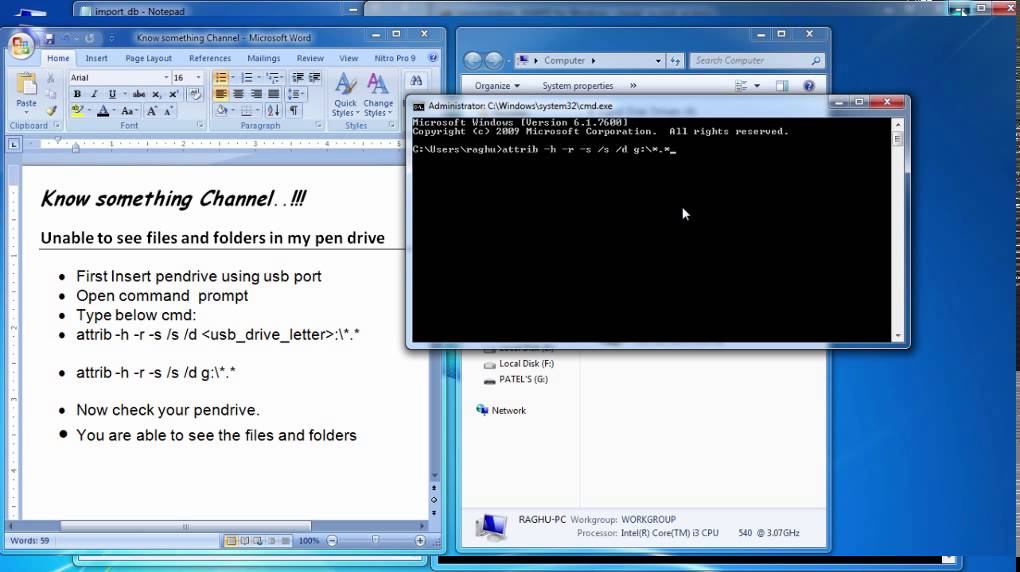Switch to the Review ribbon tab
1020x572 pixels.
310,58
